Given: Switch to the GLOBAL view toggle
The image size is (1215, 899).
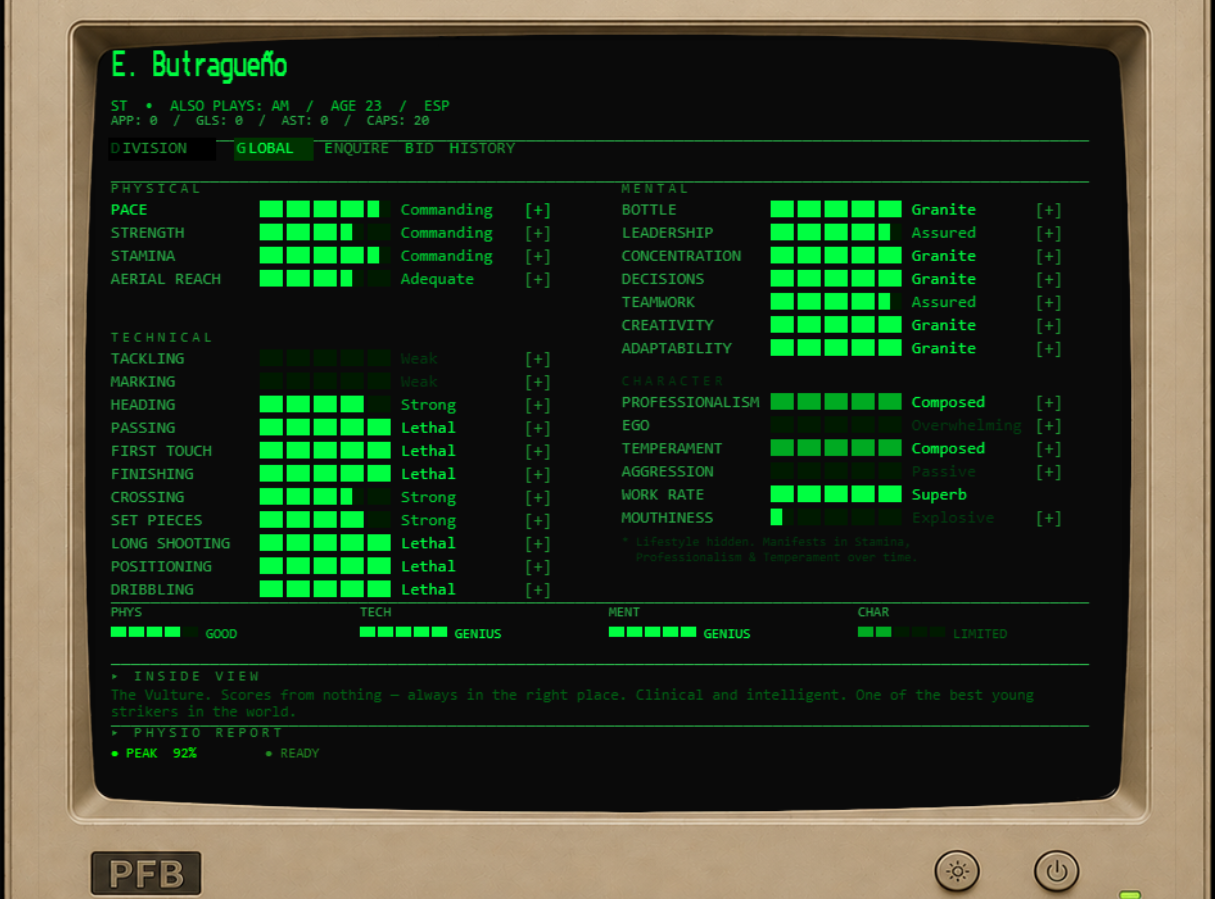Looking at the screenshot, I should [x=274, y=149].
